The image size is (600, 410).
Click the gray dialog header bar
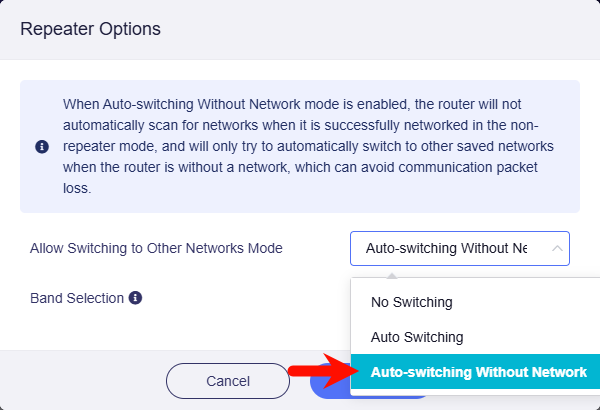[300, 30]
